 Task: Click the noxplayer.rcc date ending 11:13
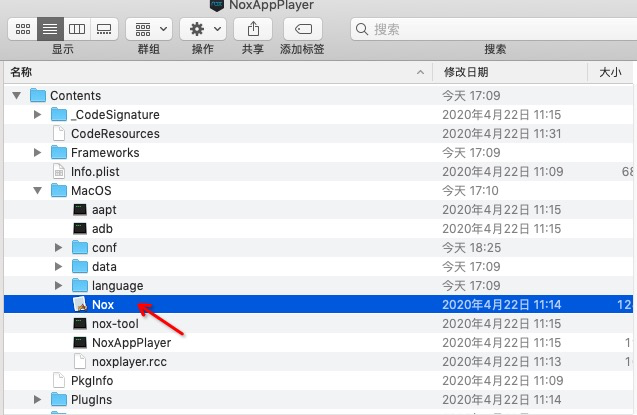click(502, 362)
